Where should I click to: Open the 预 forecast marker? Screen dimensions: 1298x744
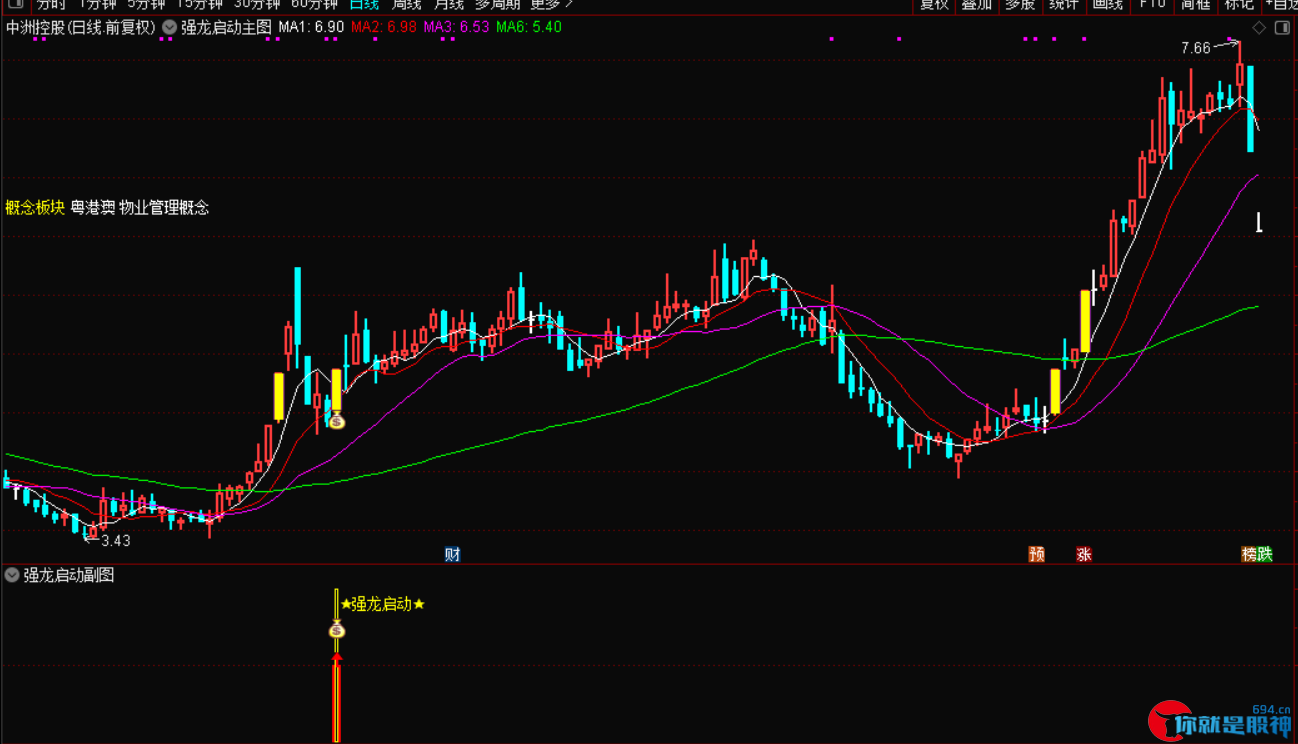point(1037,554)
